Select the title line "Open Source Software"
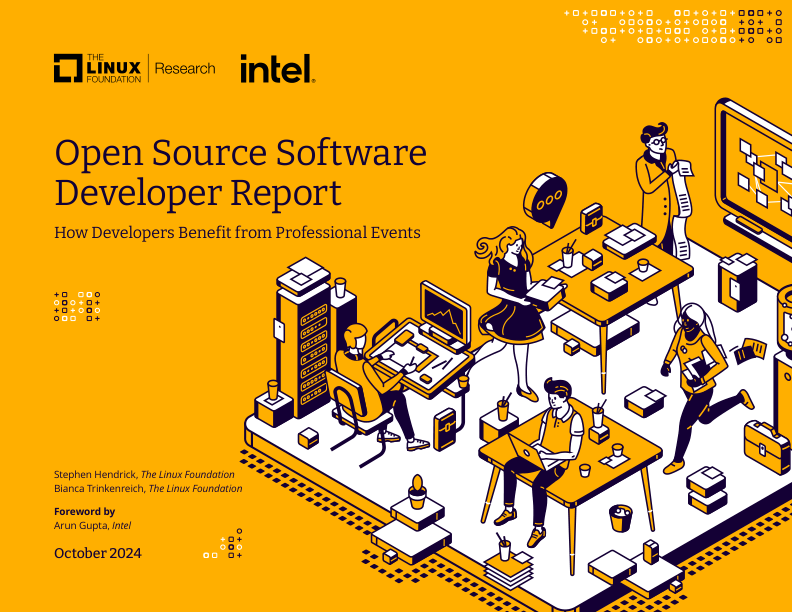 click(x=240, y=152)
